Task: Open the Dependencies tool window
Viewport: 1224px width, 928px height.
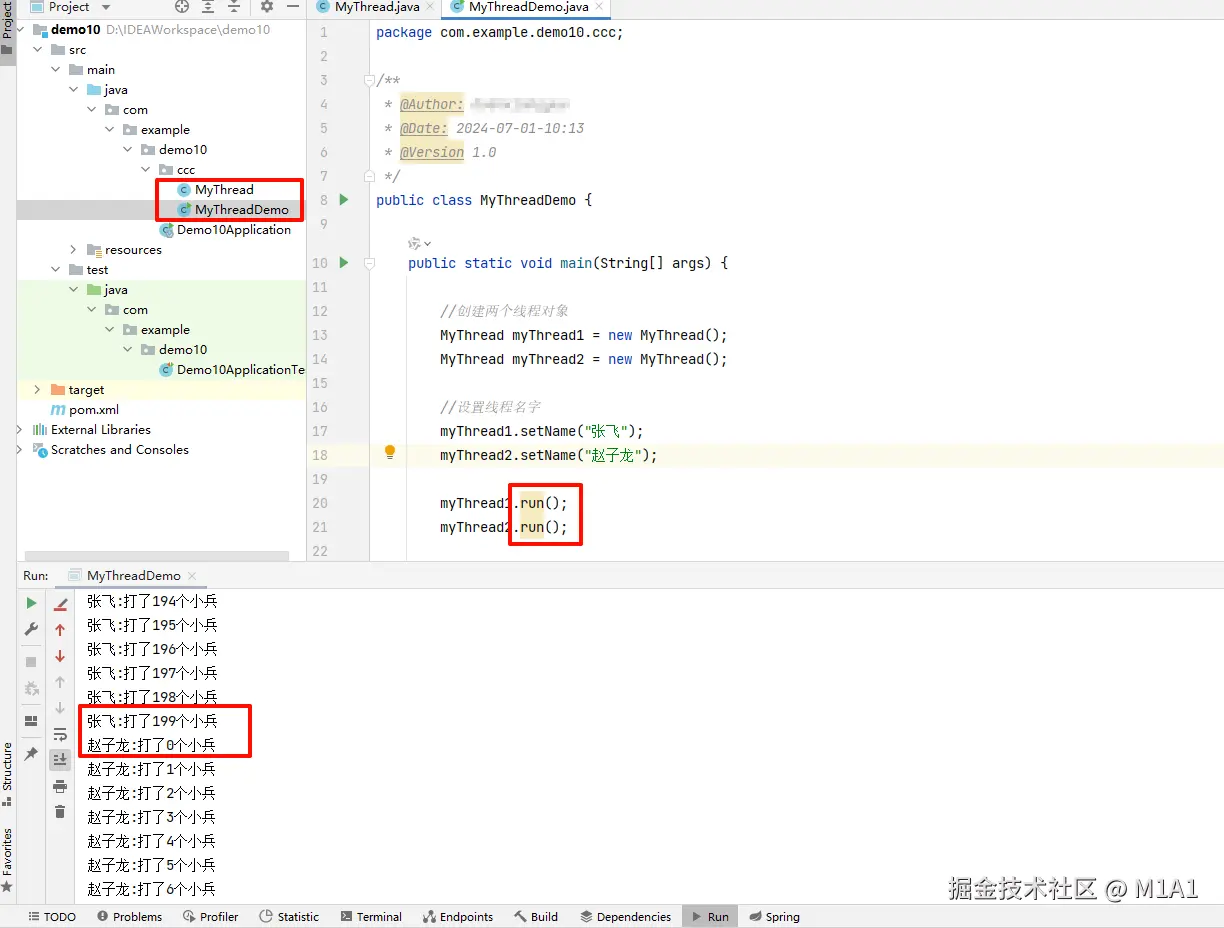Action: (626, 917)
